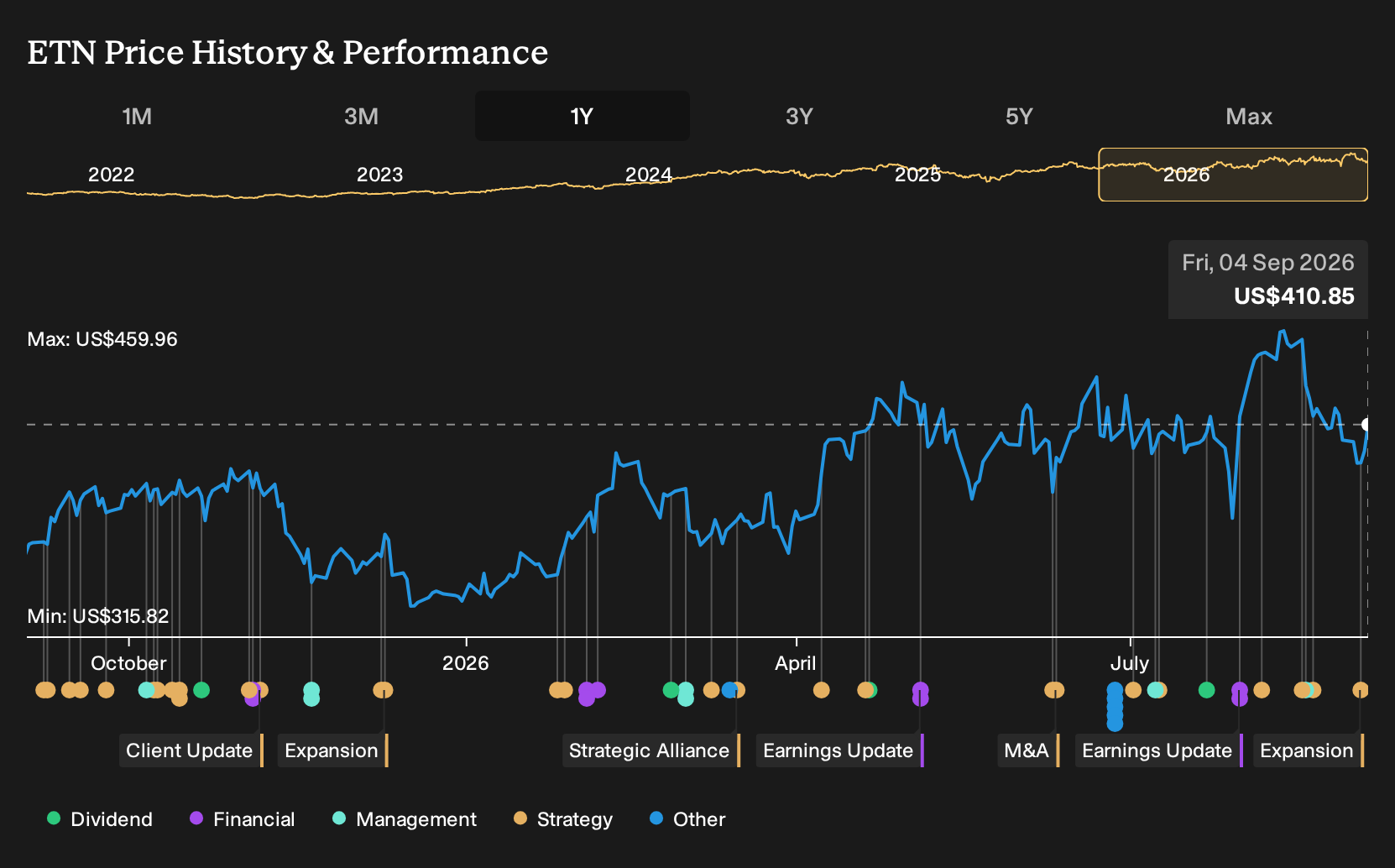Viewport: 1395px width, 868px height.
Task: Click the US$410.85 price tooltip
Action: coord(1268,280)
